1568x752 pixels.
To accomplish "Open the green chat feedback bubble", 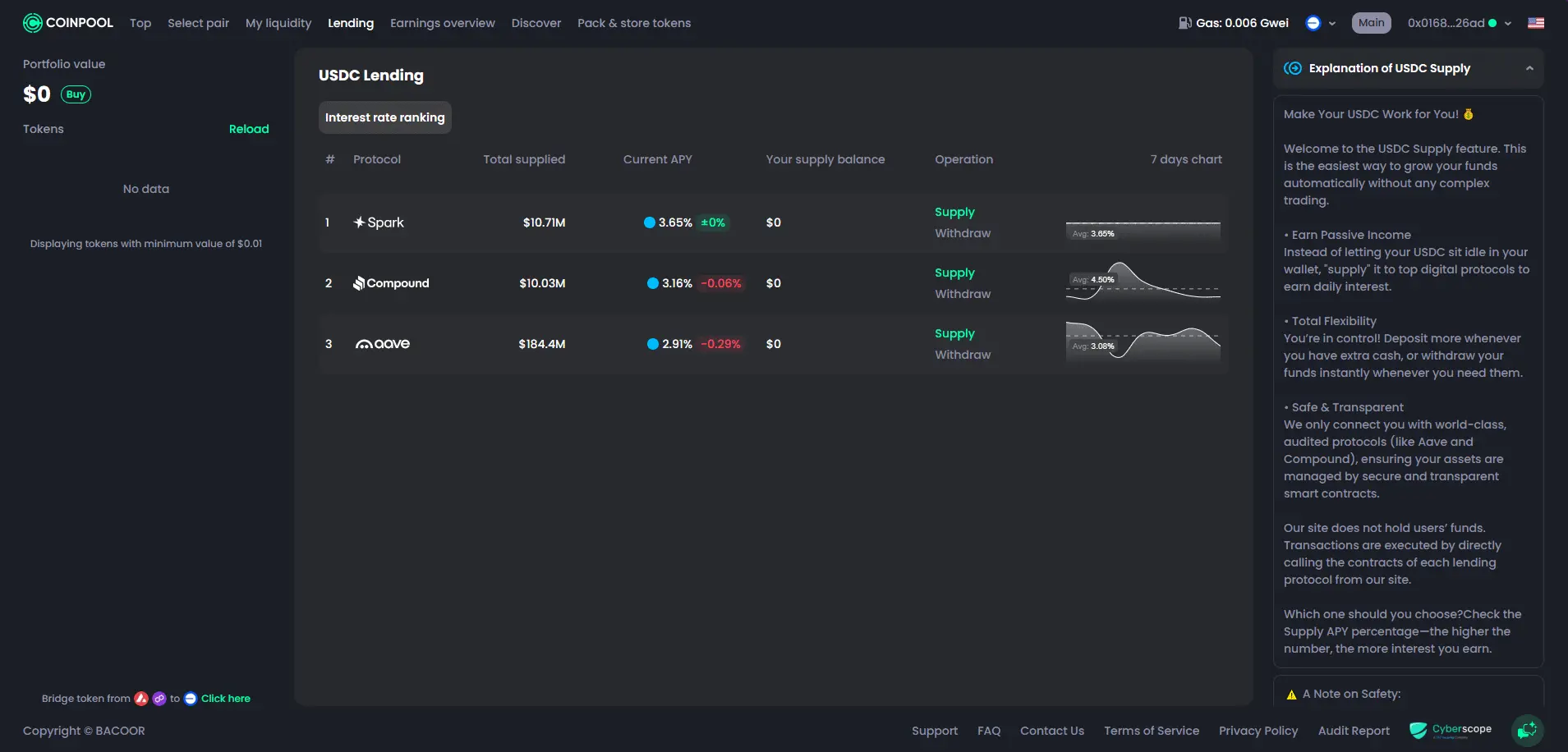I will point(1528,730).
